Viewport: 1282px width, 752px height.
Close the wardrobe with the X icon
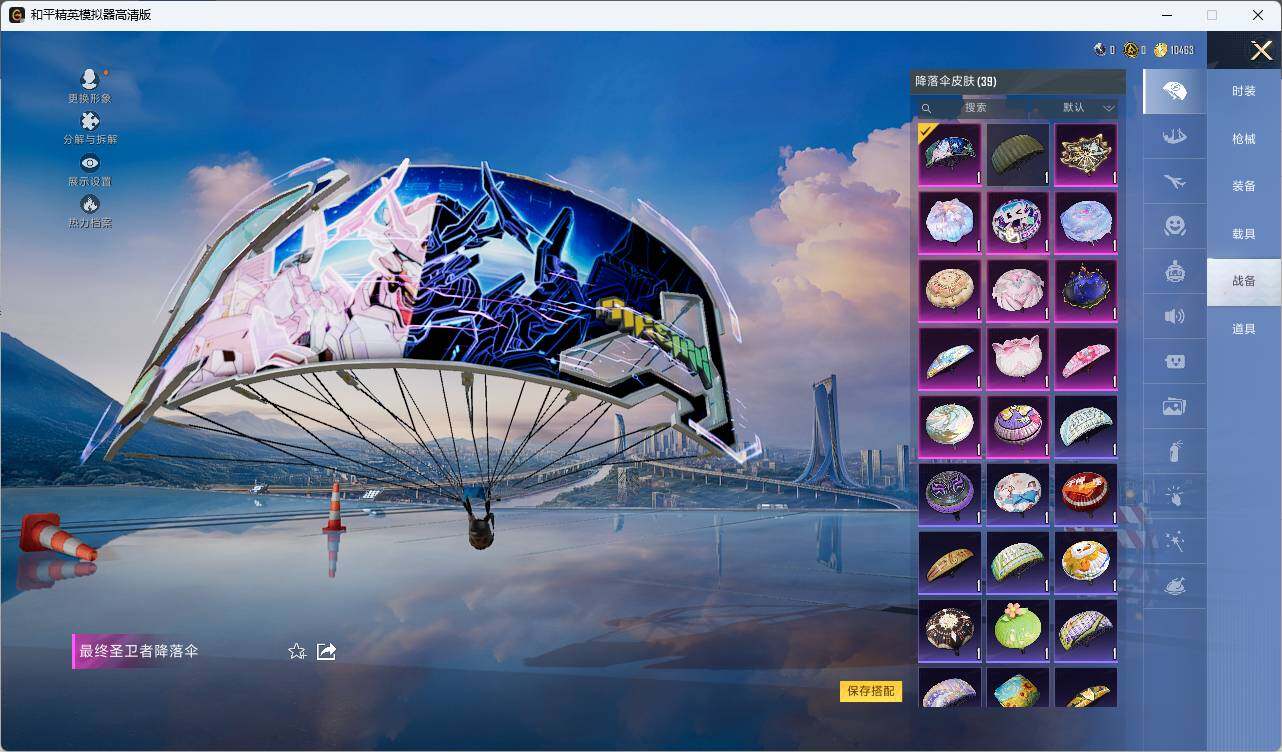1262,50
